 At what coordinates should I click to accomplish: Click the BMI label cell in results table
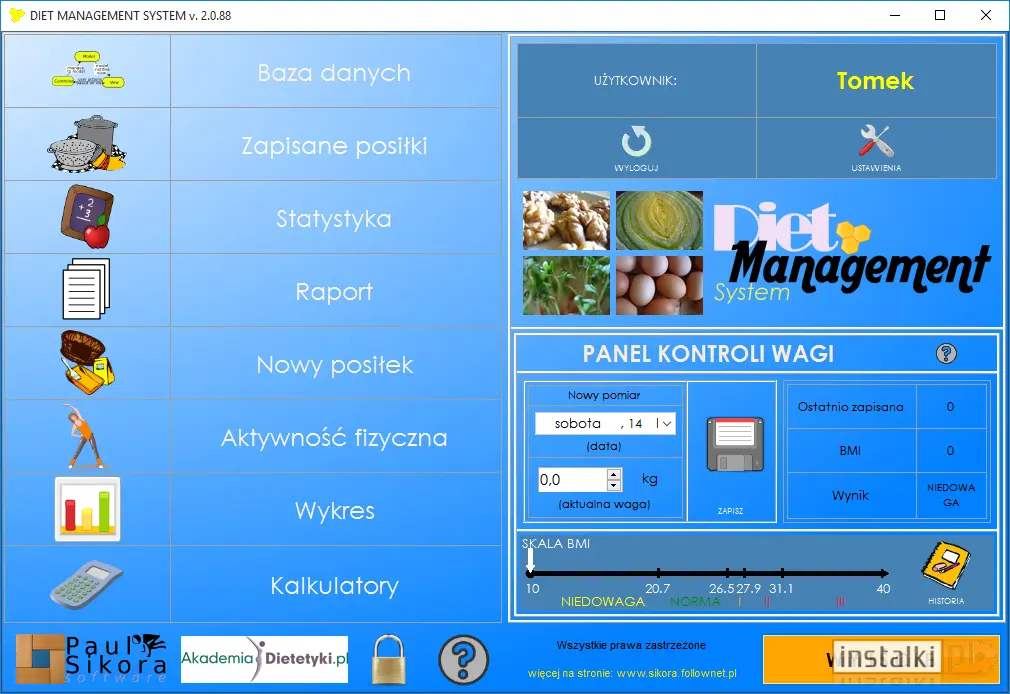pyautogui.click(x=851, y=450)
